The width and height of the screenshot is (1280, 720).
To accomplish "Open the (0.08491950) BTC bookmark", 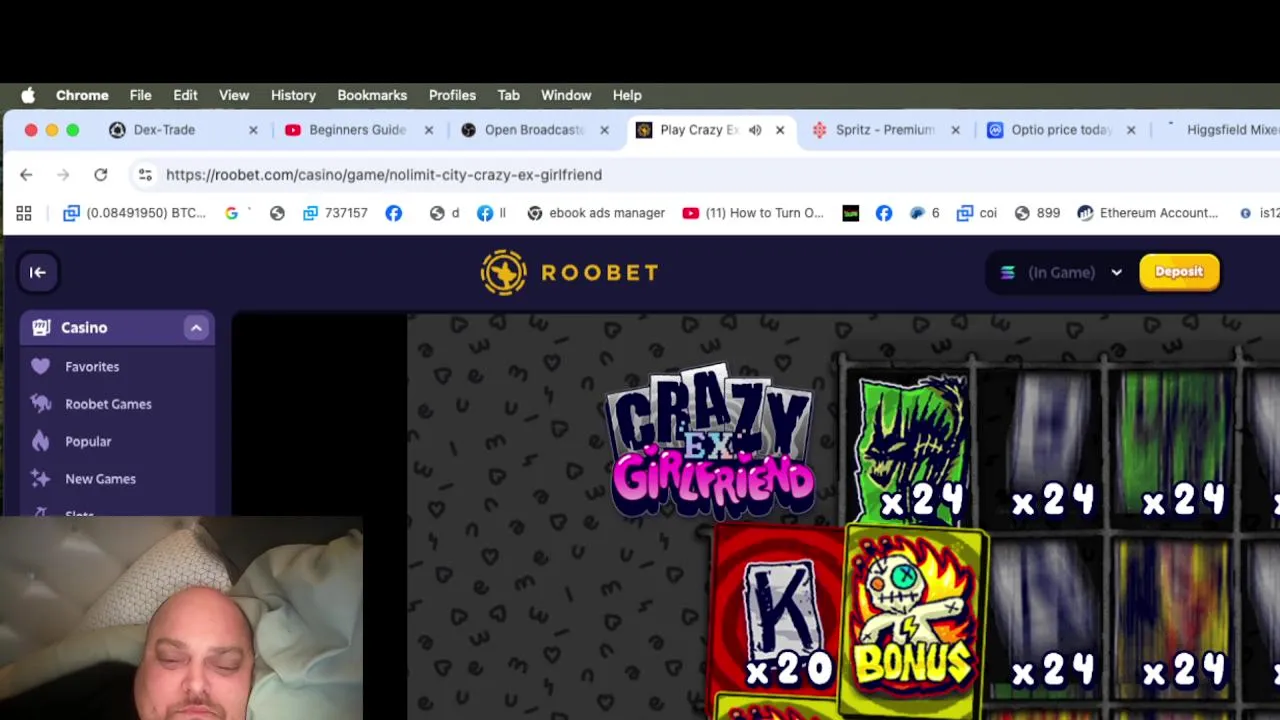I will click(134, 213).
